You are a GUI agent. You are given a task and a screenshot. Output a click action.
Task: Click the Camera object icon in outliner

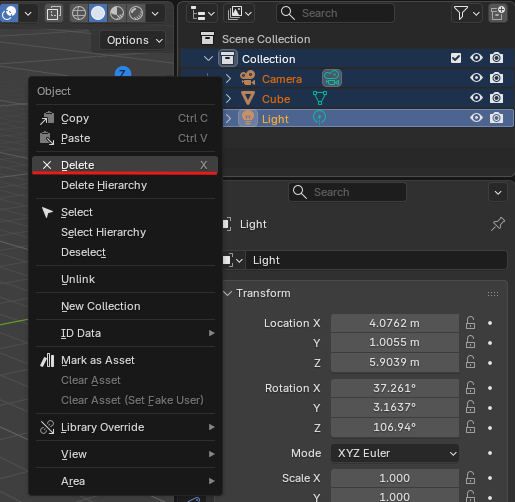point(248,78)
